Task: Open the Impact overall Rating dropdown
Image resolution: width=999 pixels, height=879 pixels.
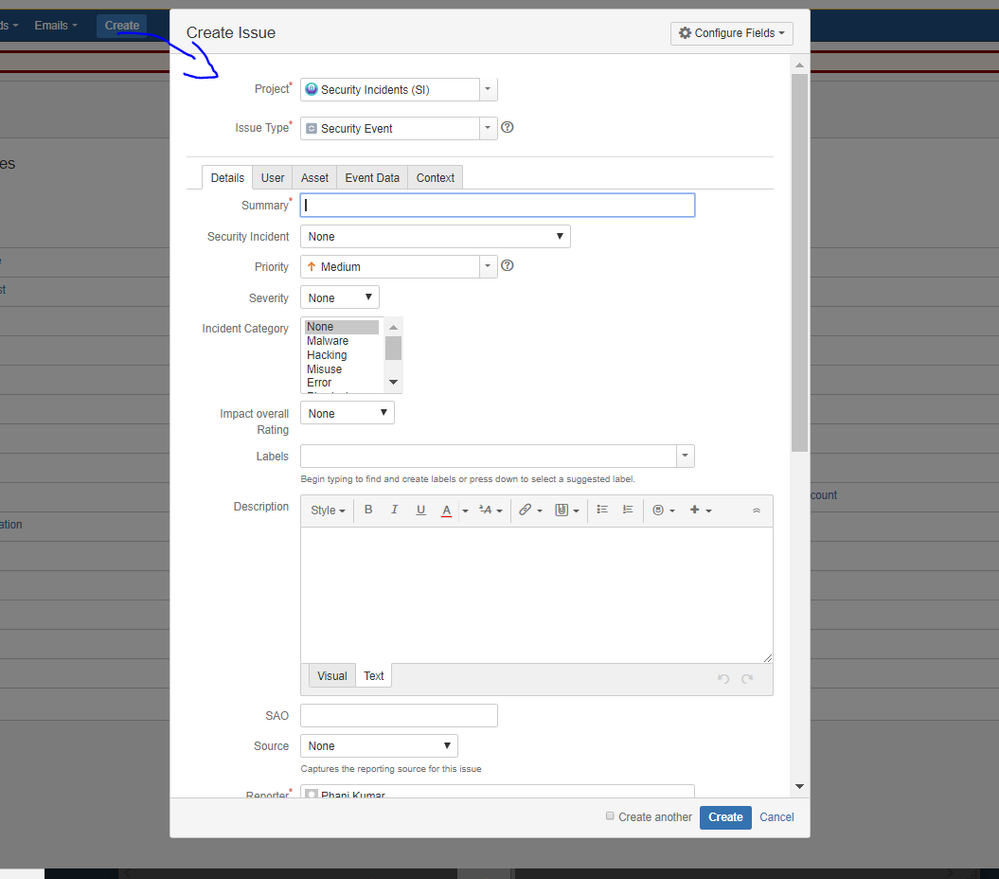Action: [347, 413]
